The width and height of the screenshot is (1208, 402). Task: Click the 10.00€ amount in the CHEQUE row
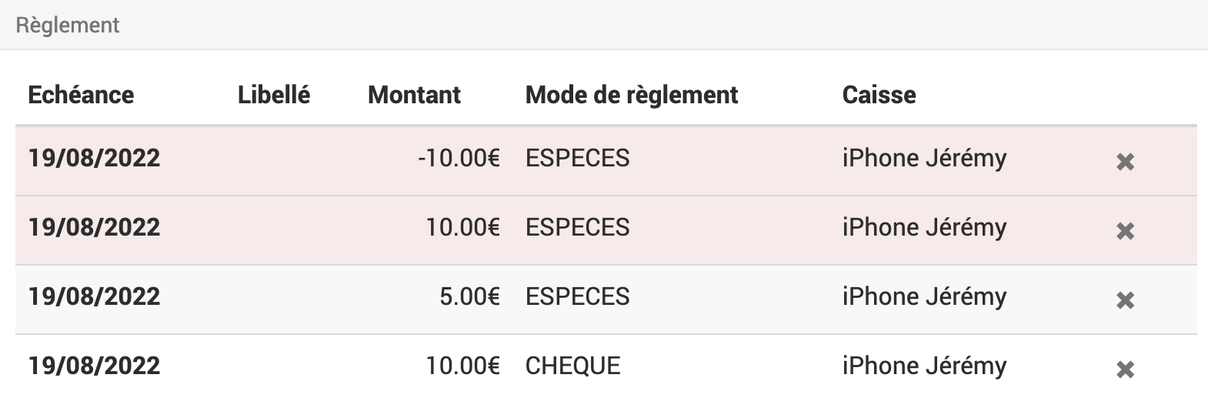coord(464,366)
